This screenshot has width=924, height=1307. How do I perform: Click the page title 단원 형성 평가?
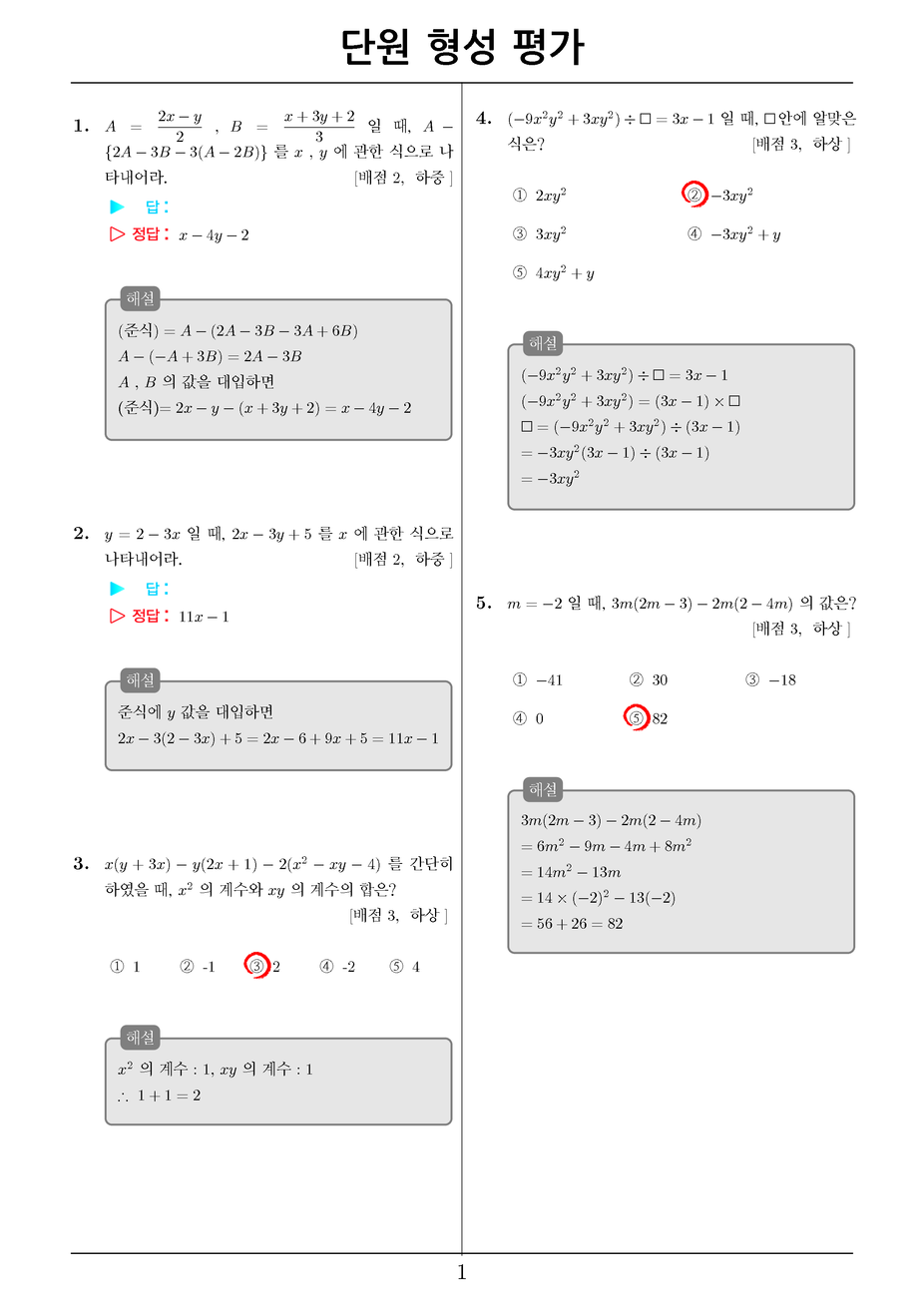[x=462, y=47]
